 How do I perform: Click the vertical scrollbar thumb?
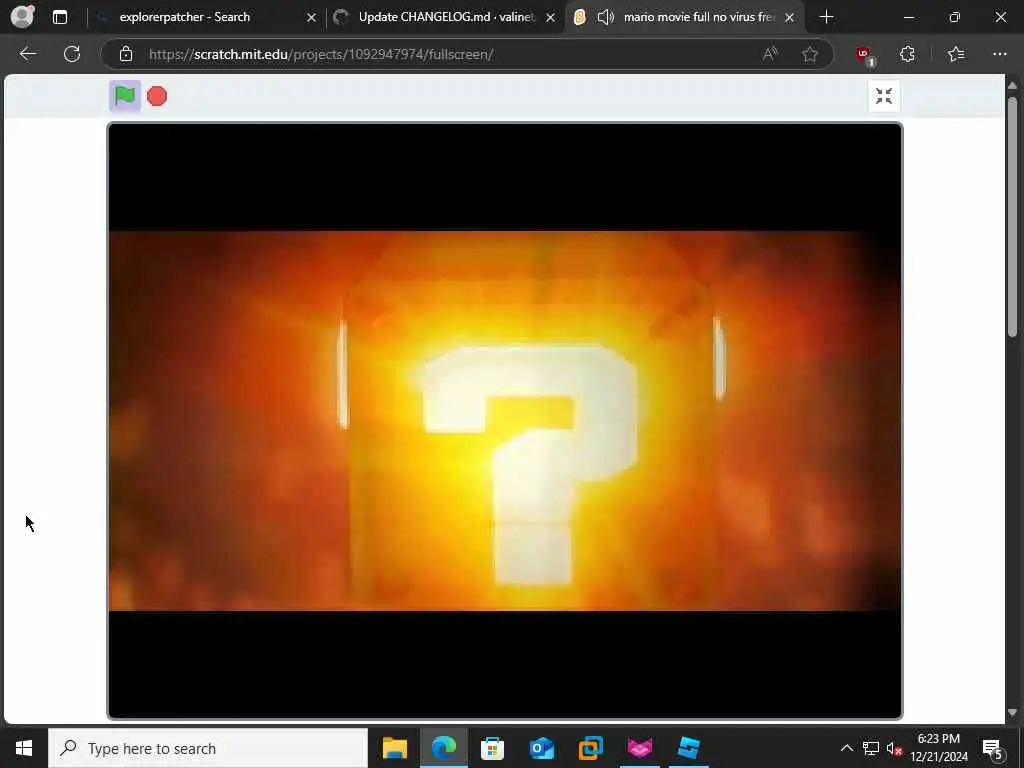(x=1012, y=217)
